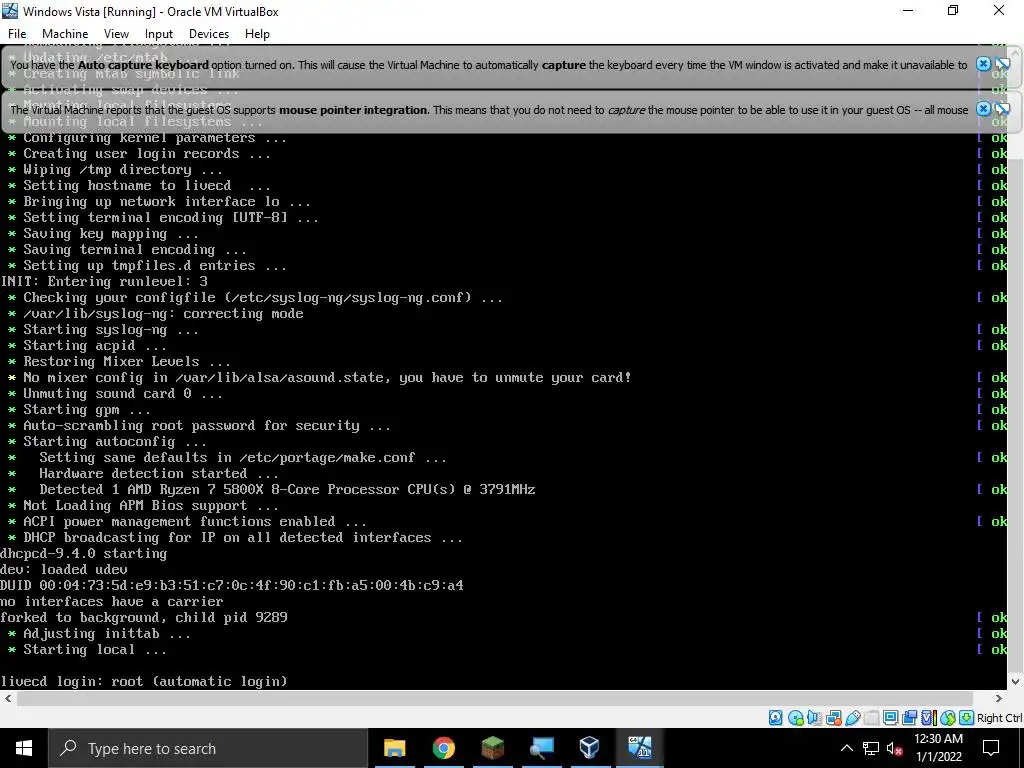
Task: Click the 'Setting hostname to livecd' line
Action: pos(146,185)
